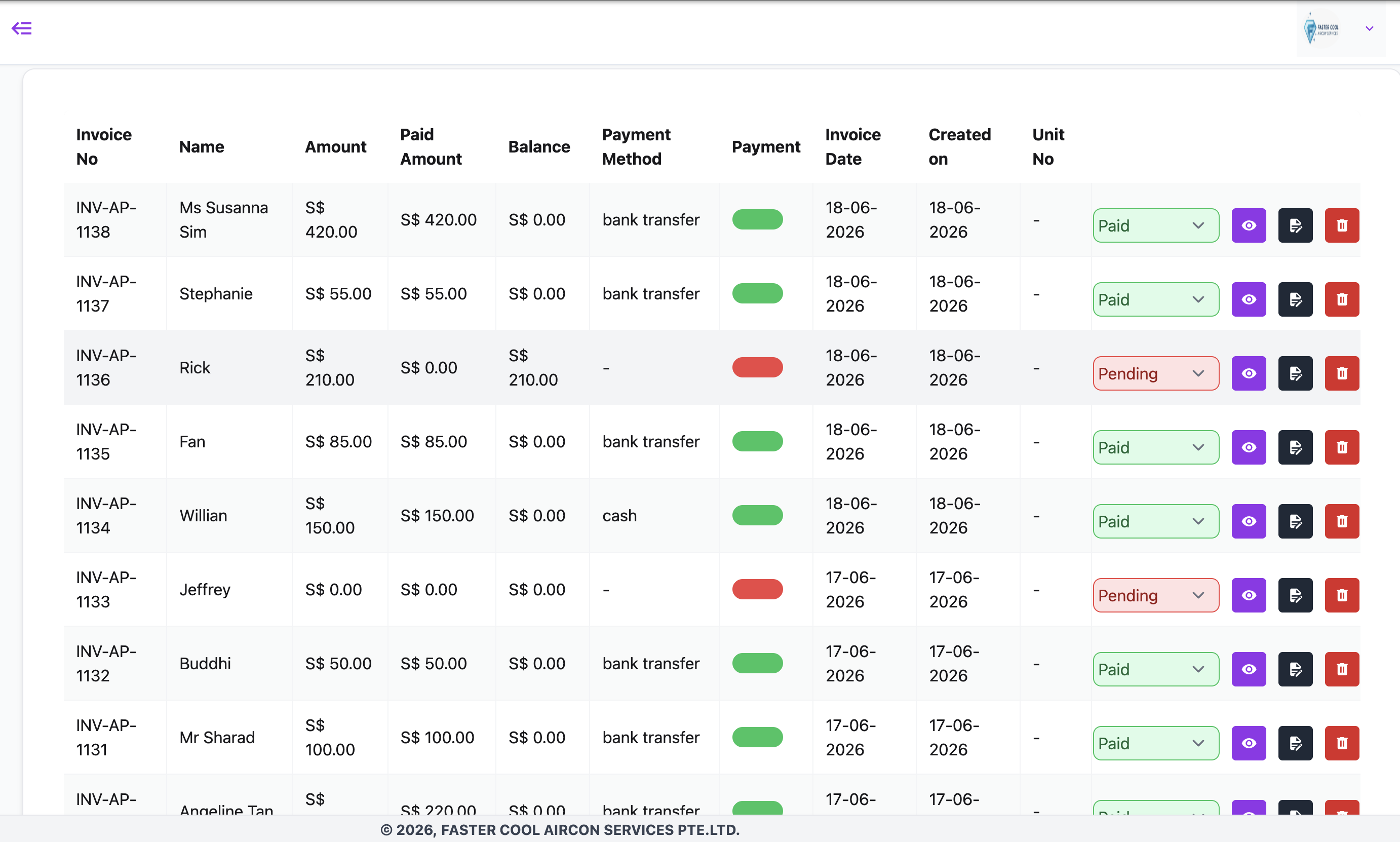Delete Willian's invoice INV-AP-1134
Viewport: 1400px width, 842px height.
pos(1342,521)
